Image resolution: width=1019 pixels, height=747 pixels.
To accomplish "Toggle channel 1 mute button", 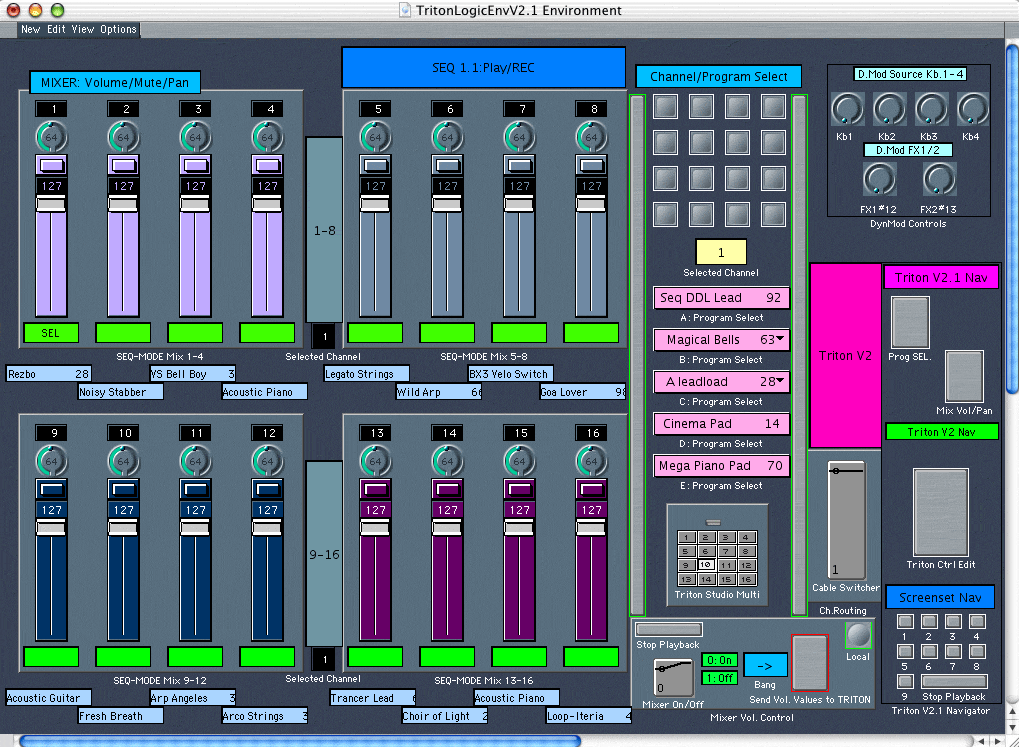I will tap(51, 165).
